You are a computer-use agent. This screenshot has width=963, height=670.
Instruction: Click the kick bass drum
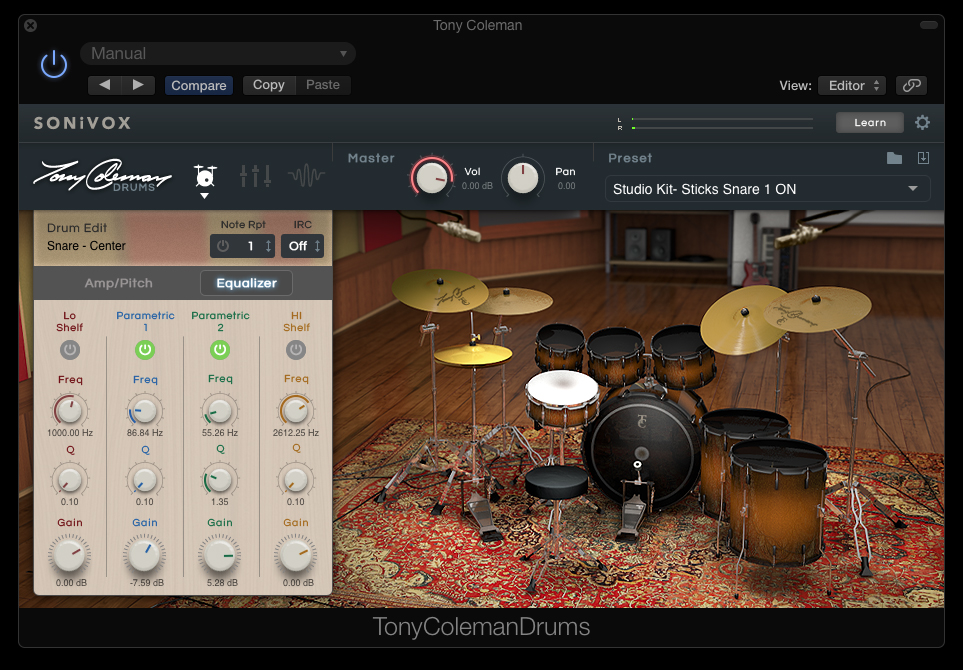641,453
